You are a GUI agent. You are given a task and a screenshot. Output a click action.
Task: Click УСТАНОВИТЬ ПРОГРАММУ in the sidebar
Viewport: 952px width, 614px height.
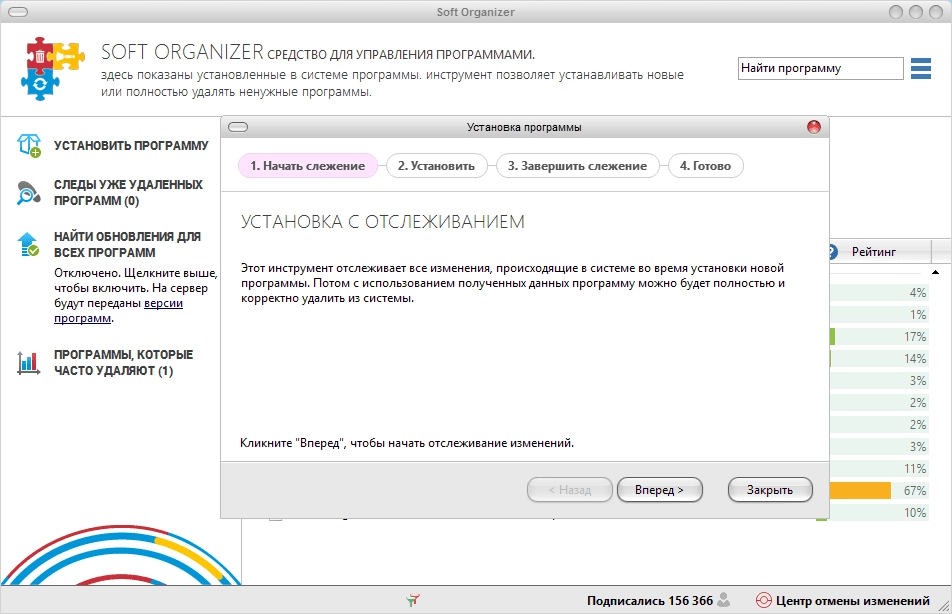[131, 146]
